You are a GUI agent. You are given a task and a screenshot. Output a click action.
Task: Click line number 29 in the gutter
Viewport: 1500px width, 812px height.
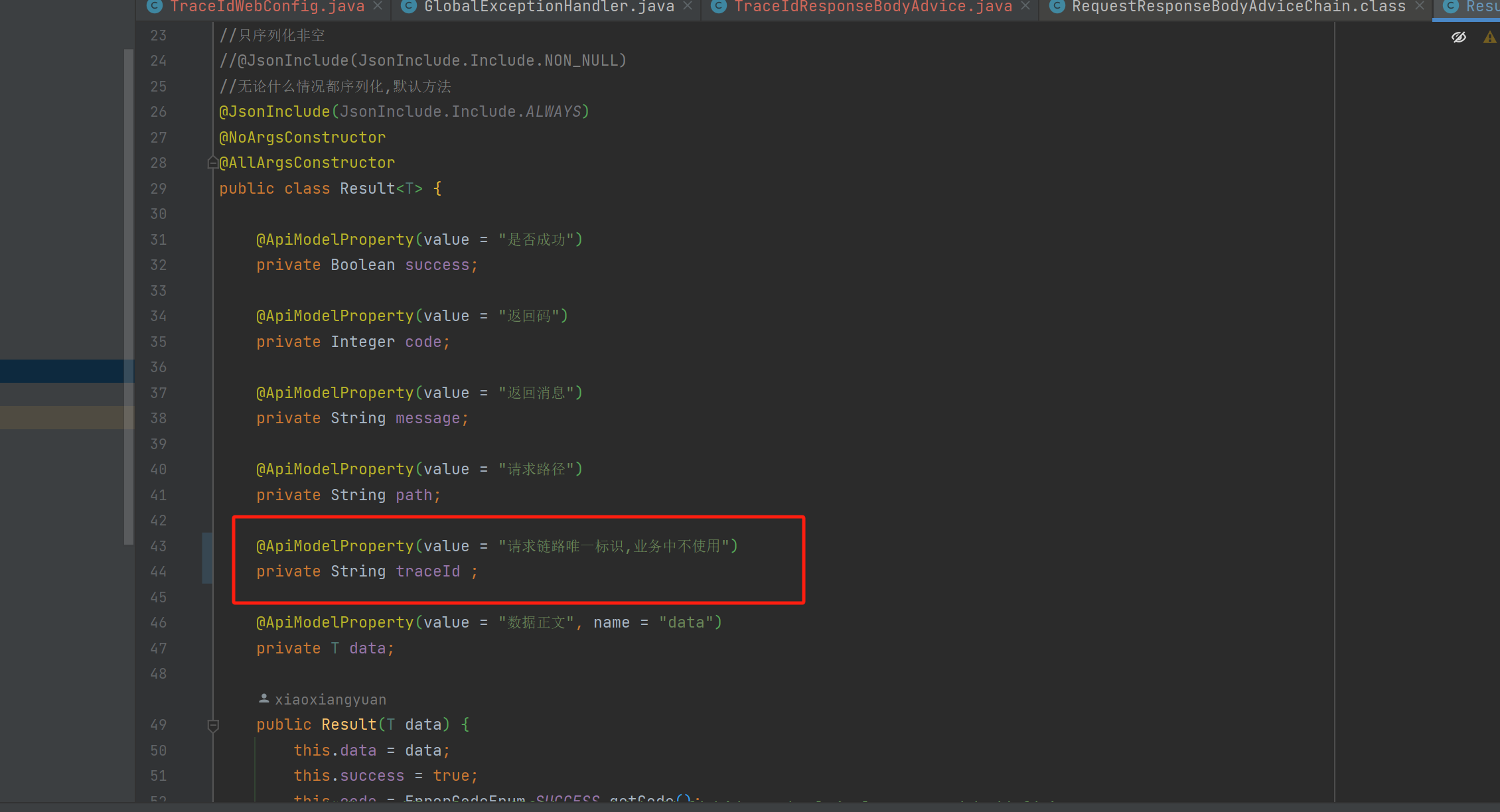[x=158, y=188]
